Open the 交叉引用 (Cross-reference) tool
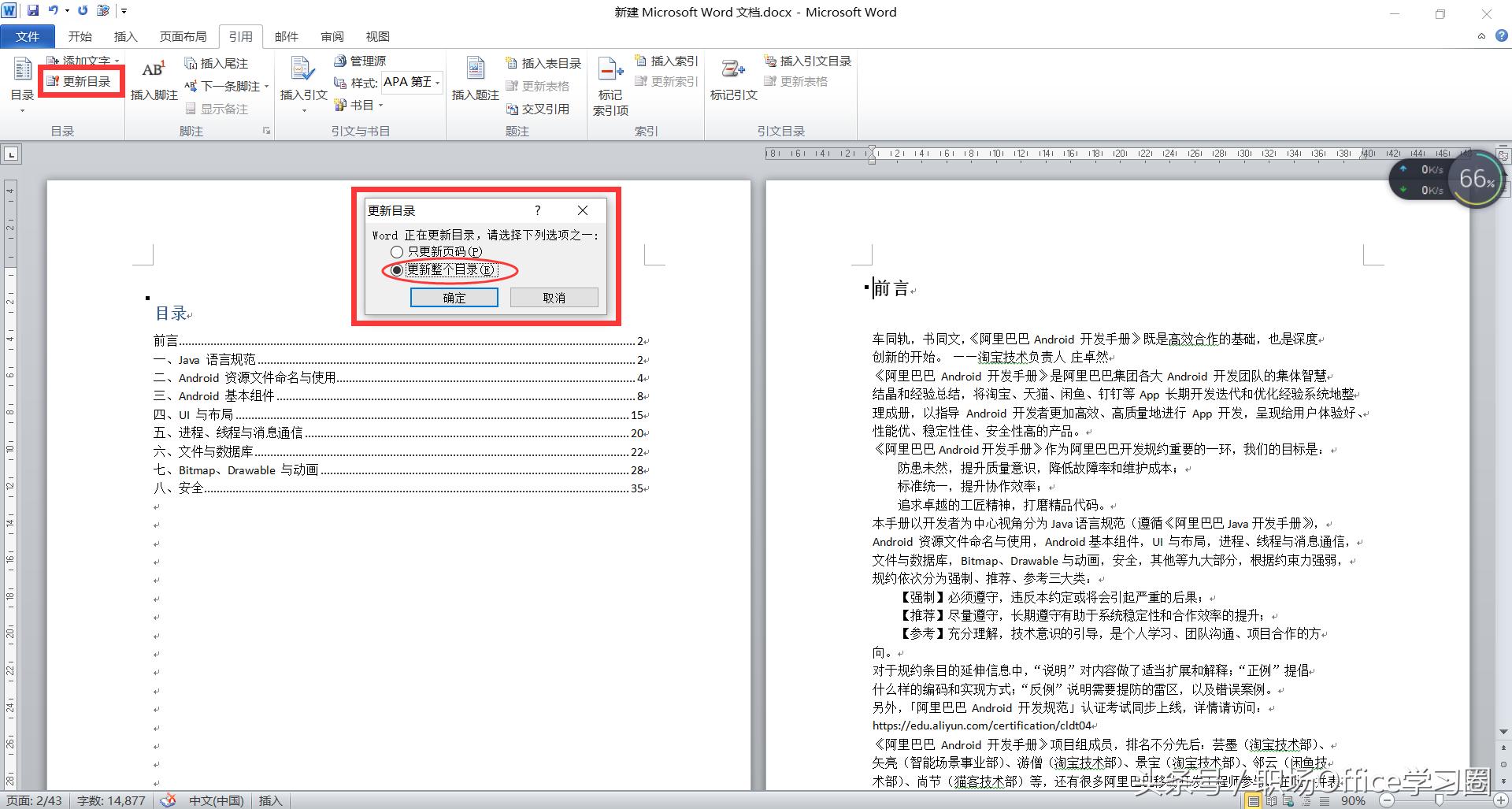 (x=542, y=109)
